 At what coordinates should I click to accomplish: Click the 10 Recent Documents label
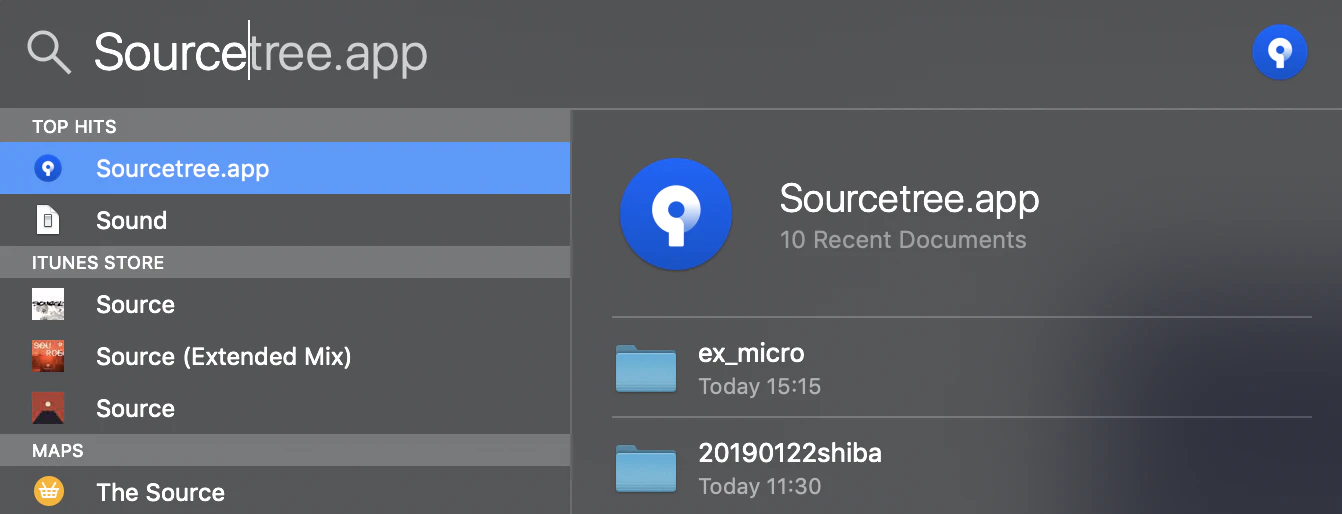tap(903, 240)
